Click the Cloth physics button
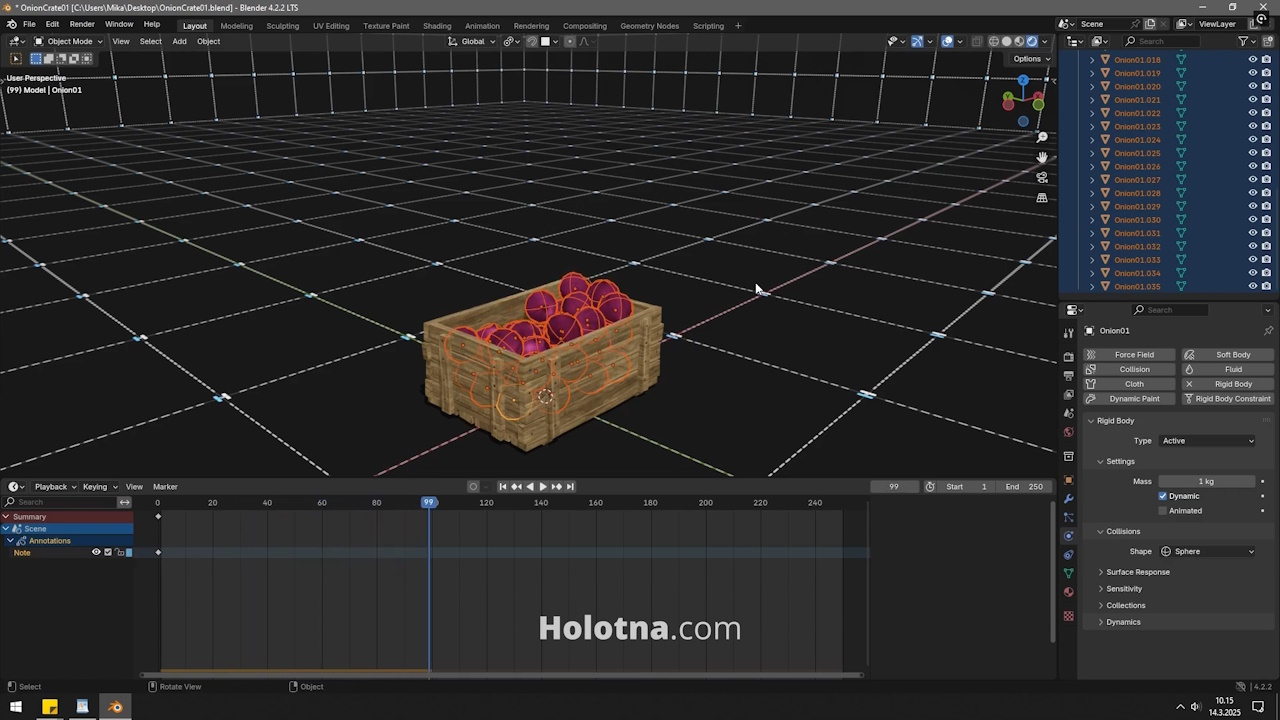Image resolution: width=1280 pixels, height=720 pixels. pos(1129,384)
